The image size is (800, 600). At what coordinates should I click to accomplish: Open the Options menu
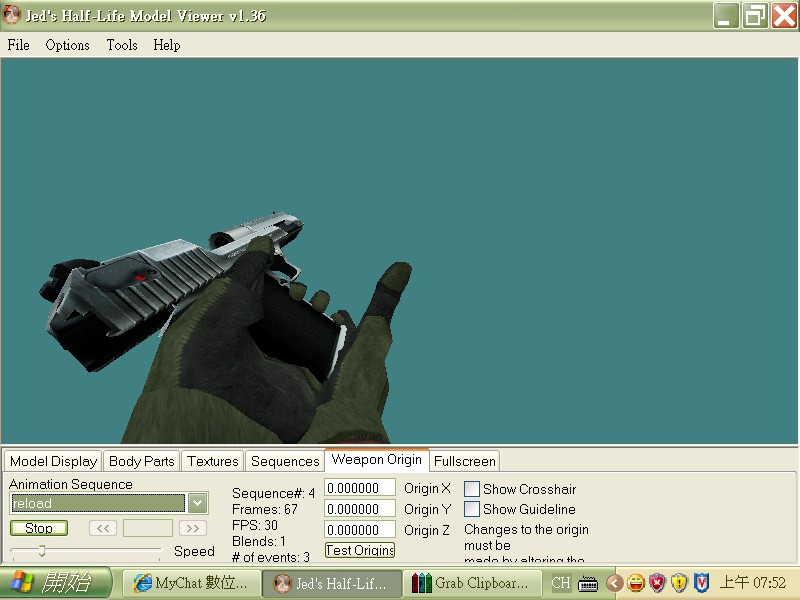pos(67,45)
